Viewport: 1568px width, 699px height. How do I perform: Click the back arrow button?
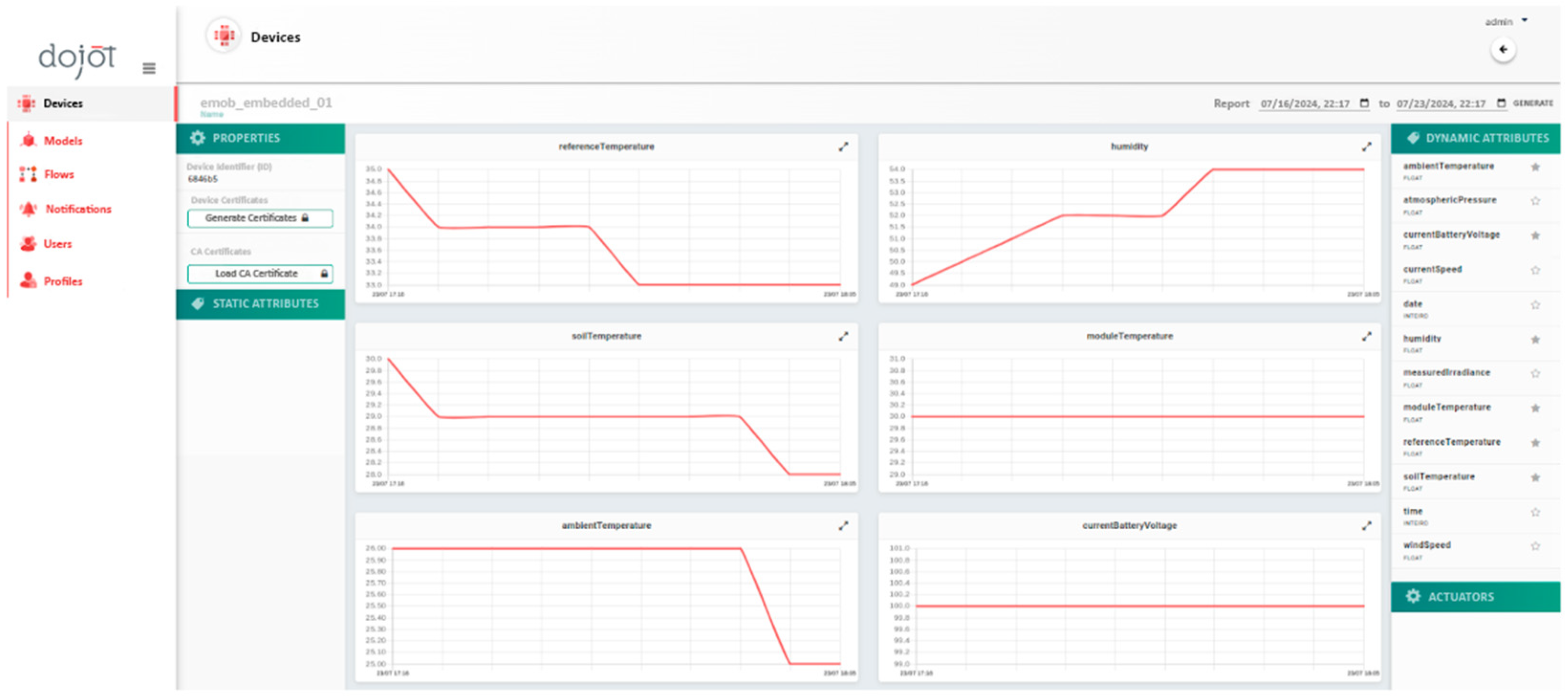click(x=1503, y=50)
